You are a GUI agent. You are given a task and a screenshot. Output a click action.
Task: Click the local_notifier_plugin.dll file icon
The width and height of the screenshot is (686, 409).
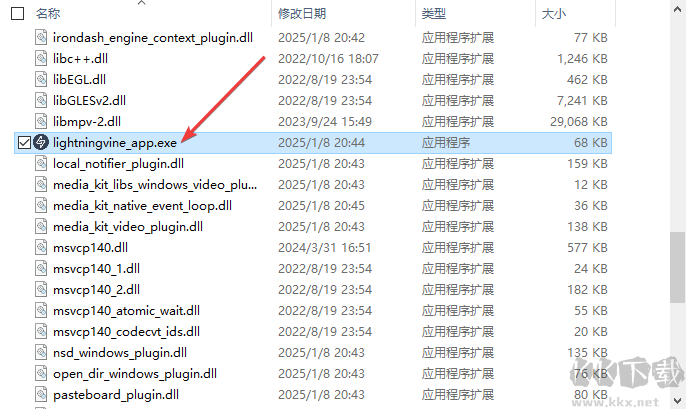point(41,163)
